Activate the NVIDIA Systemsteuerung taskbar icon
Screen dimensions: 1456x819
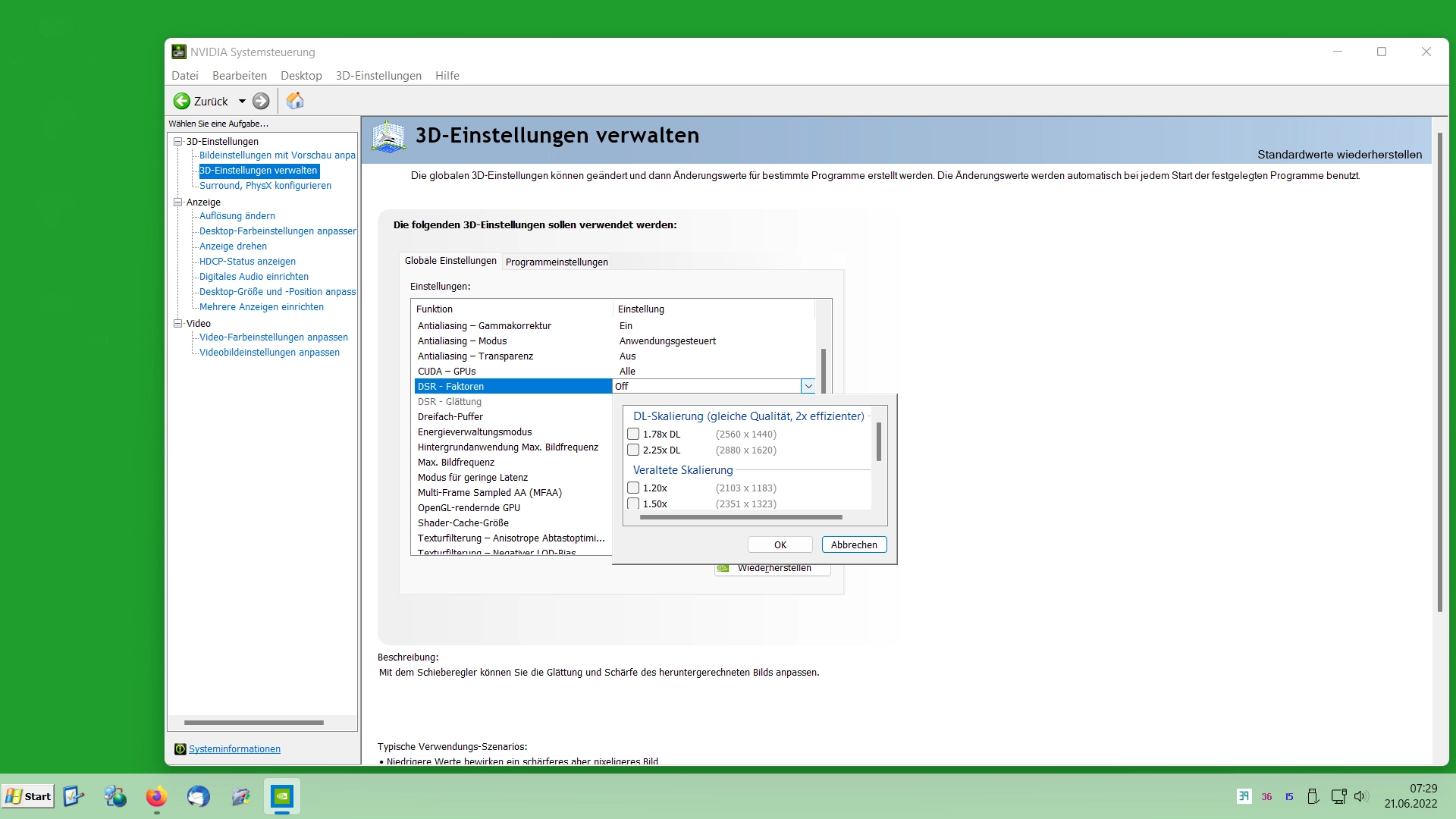pos(282,796)
